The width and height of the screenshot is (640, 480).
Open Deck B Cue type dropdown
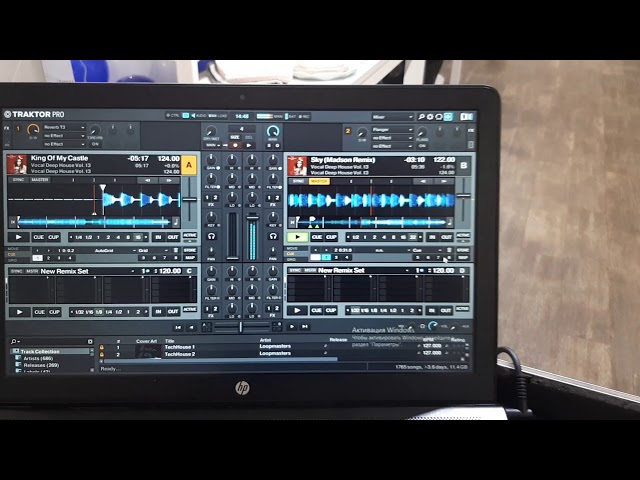click(427, 250)
